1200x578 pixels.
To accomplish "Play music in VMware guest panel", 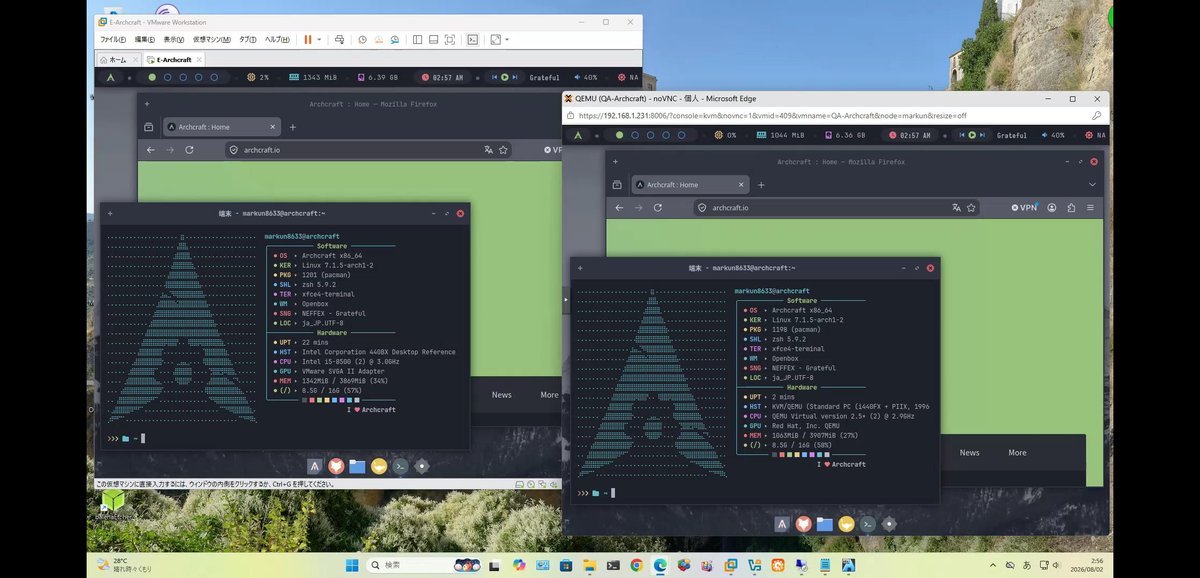I will tap(505, 77).
